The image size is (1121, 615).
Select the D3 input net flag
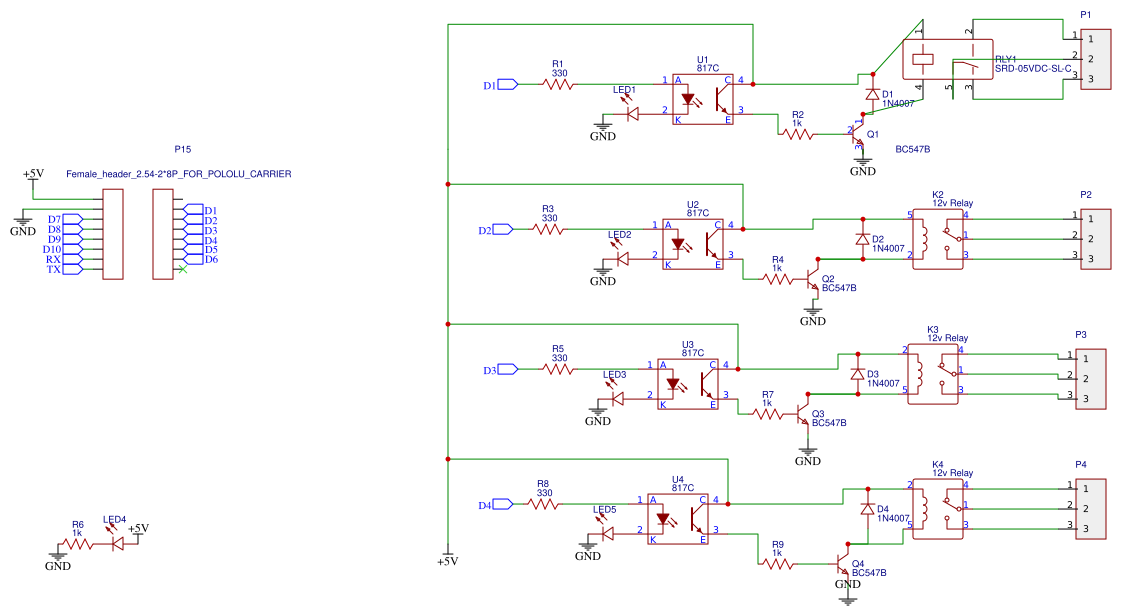coord(507,369)
